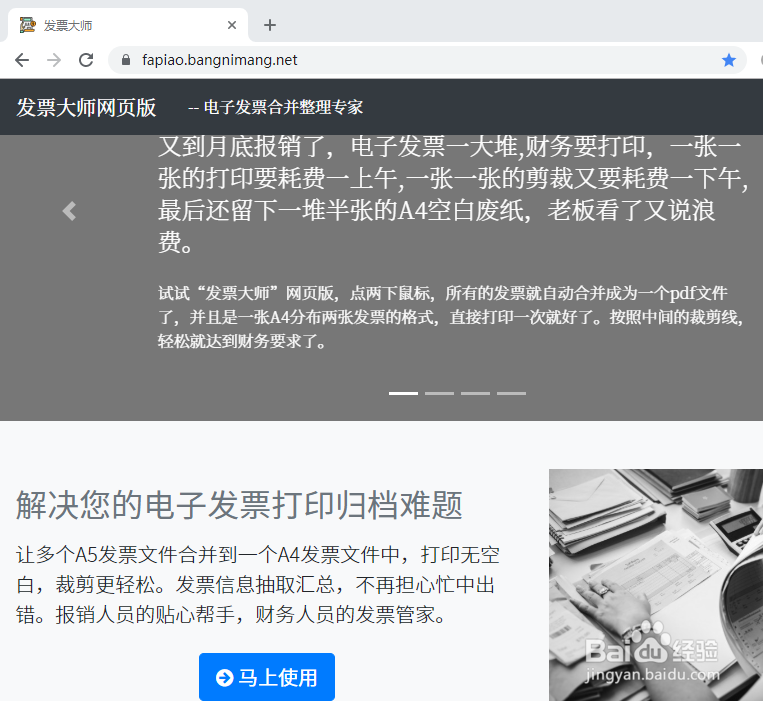This screenshot has width=763, height=701.
Task: Click carousel headline 又到月底报销了
Action: point(453,194)
